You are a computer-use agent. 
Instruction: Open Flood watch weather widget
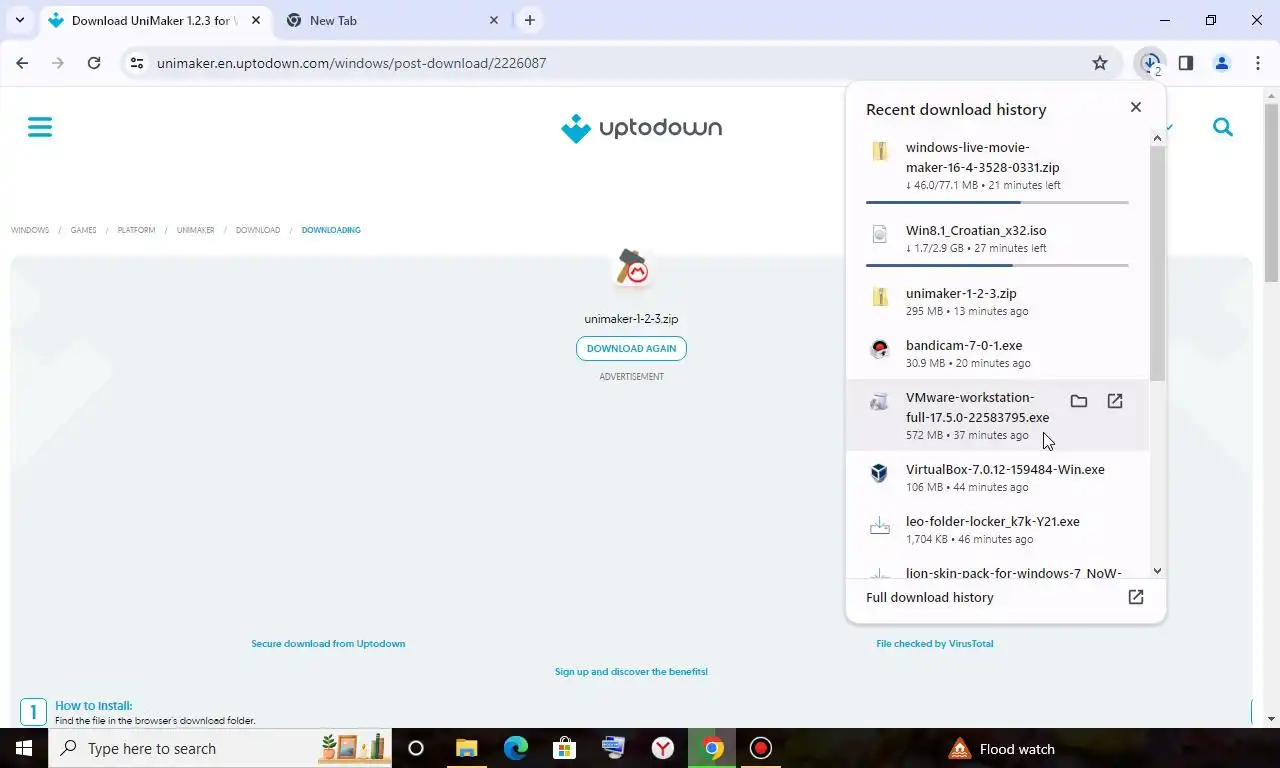pos(1001,749)
